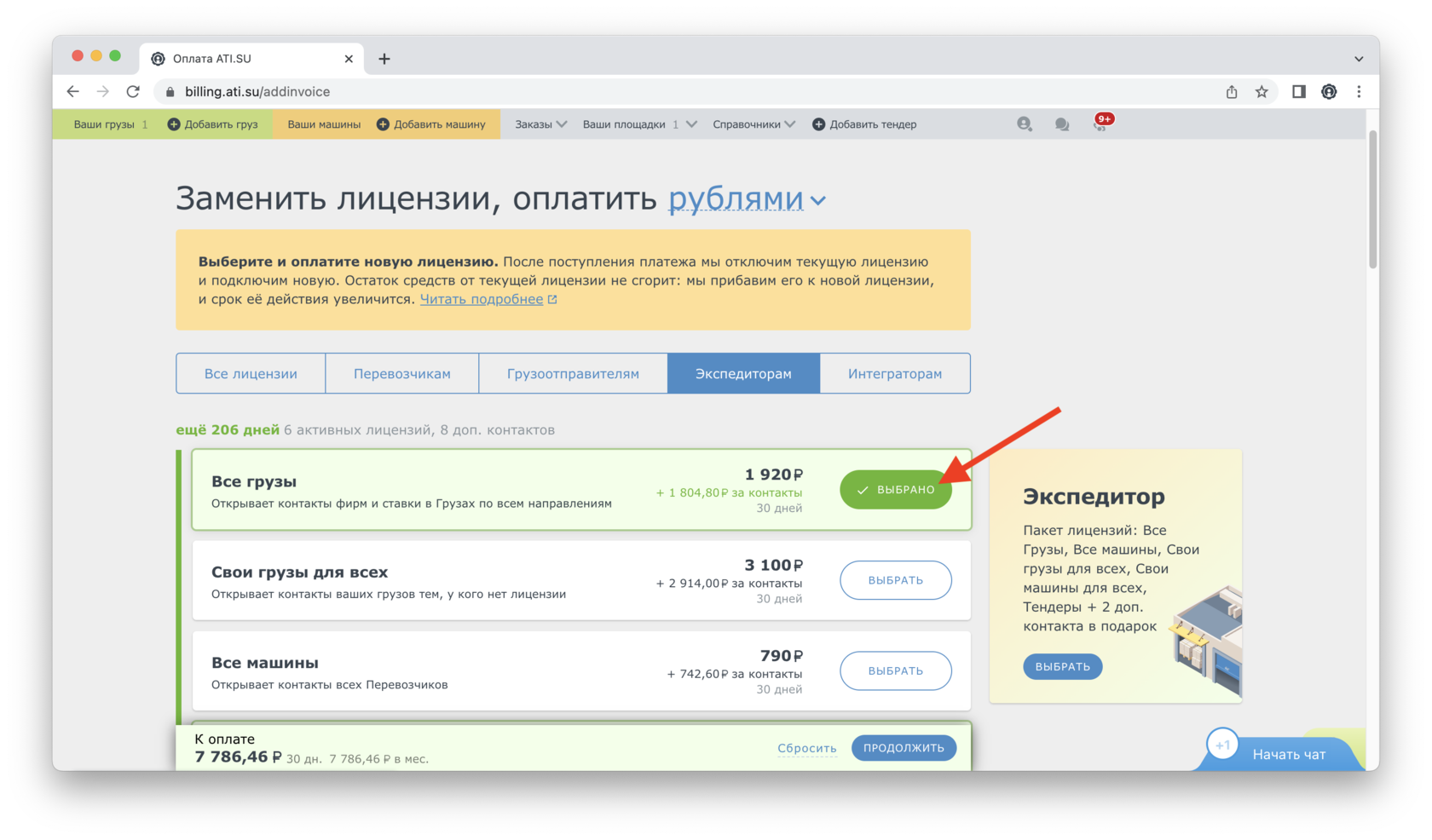The height and width of the screenshot is (840, 1432).
Task: Go back to the previous page
Action: pyautogui.click(x=73, y=91)
